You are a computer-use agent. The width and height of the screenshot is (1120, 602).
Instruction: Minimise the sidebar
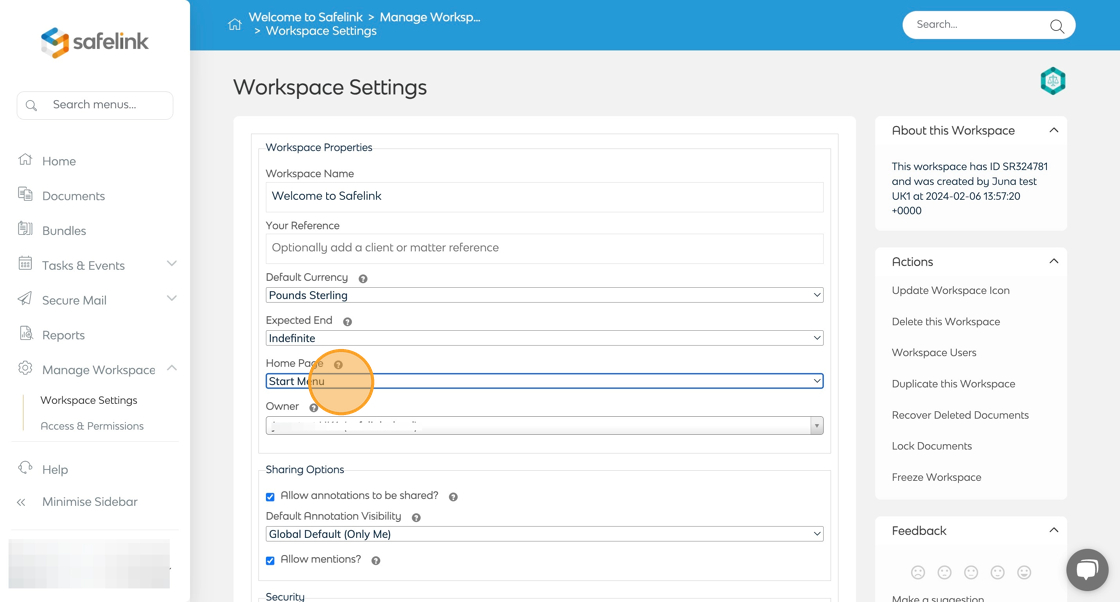[89, 502]
